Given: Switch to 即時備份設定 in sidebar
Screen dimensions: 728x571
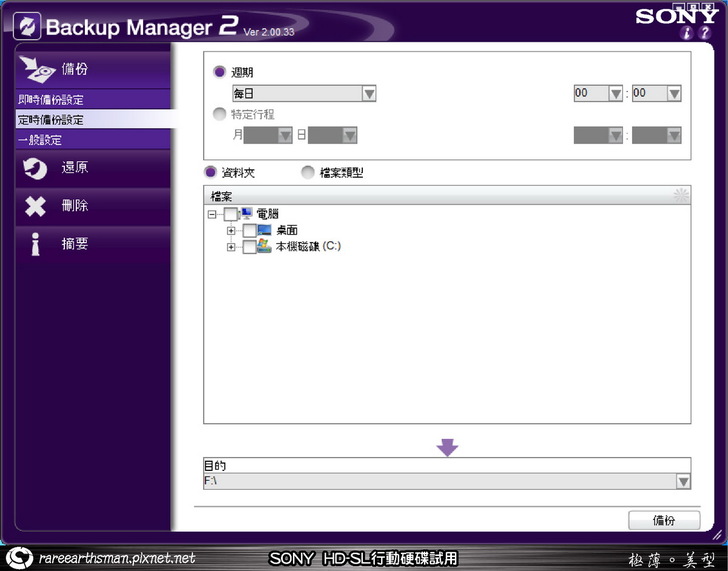Looking at the screenshot, I should click(50, 100).
